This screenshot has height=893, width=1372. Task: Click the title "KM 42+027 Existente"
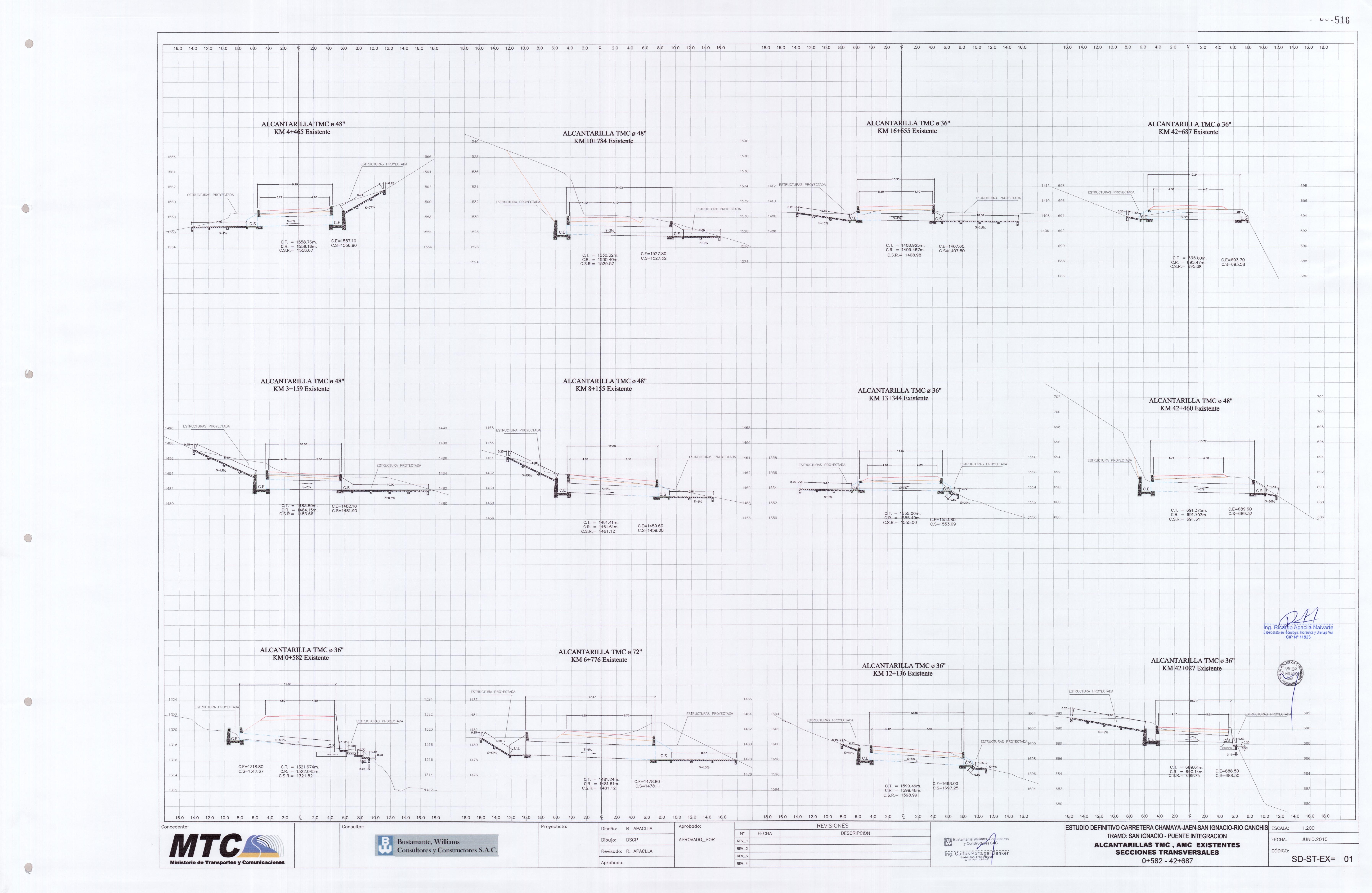[1192, 669]
